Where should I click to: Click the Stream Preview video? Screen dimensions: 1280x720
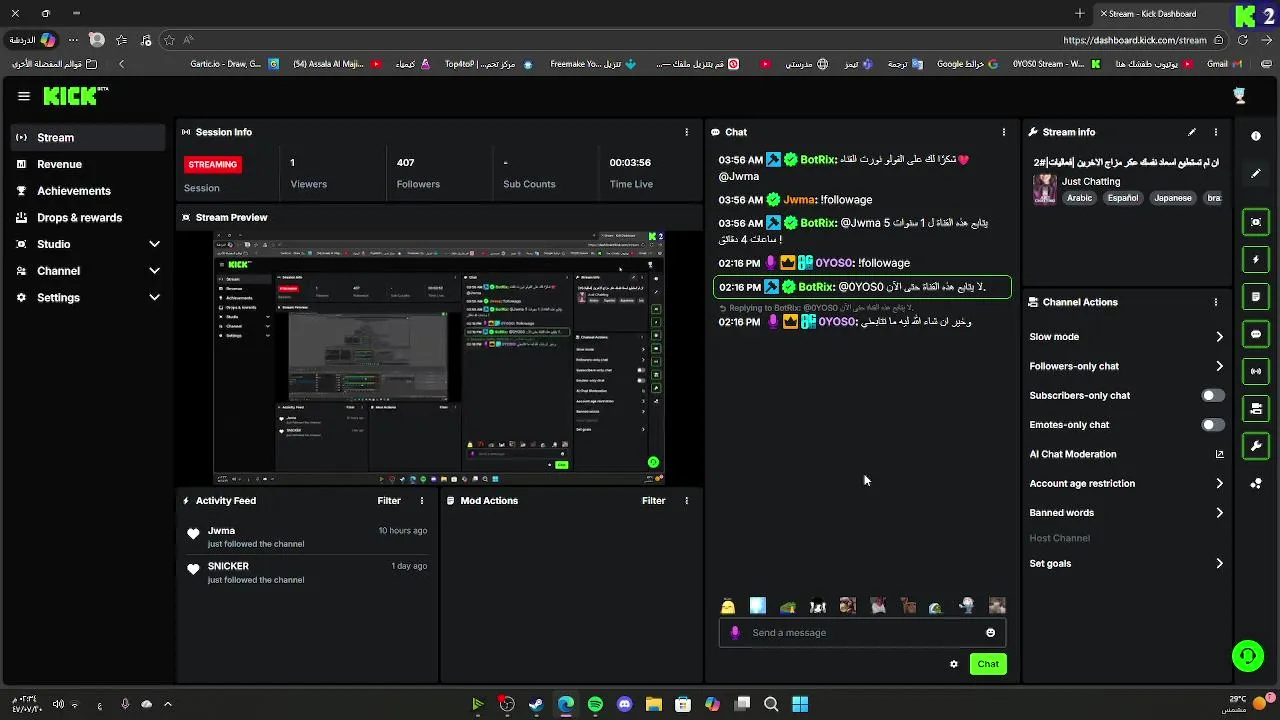coord(439,358)
